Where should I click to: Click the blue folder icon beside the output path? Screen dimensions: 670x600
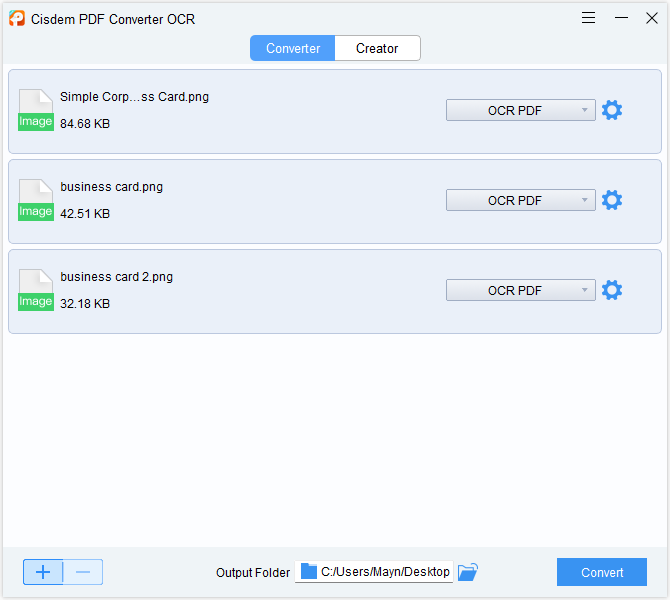click(309, 571)
